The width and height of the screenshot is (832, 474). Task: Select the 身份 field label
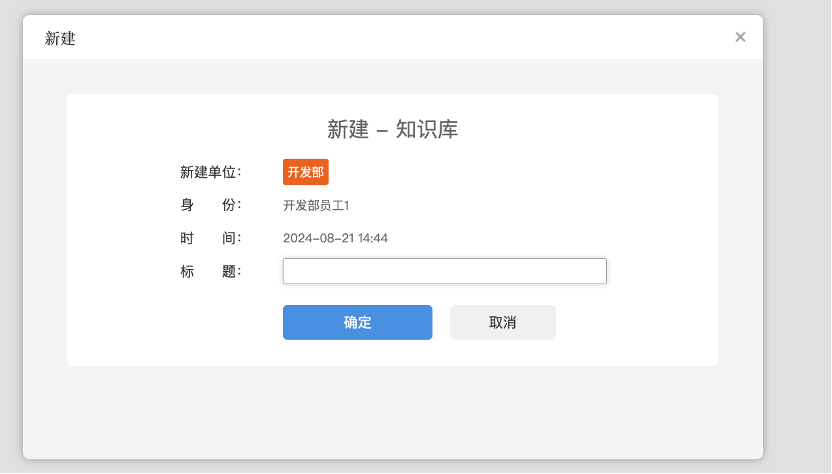[x=210, y=205]
